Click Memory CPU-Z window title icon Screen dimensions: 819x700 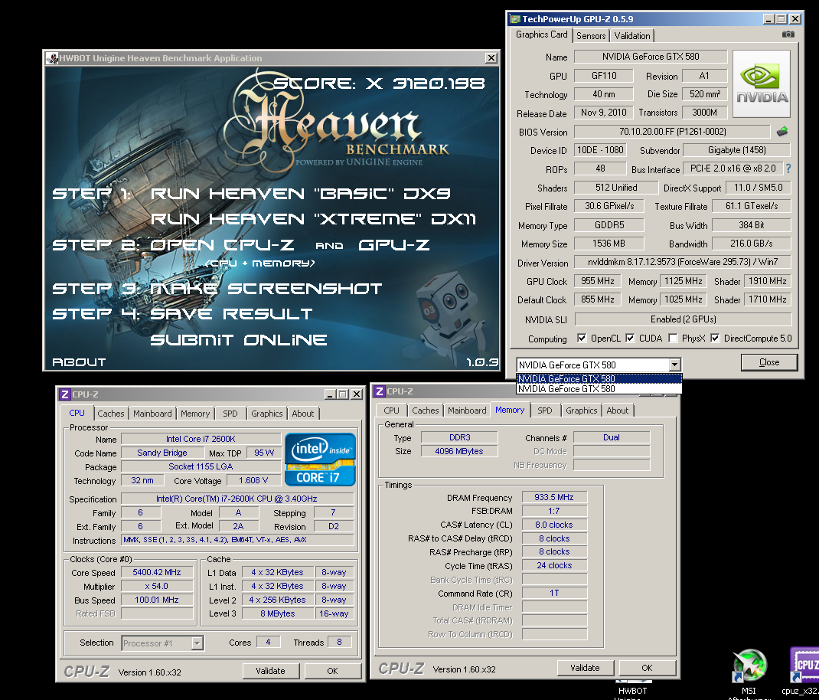point(380,391)
